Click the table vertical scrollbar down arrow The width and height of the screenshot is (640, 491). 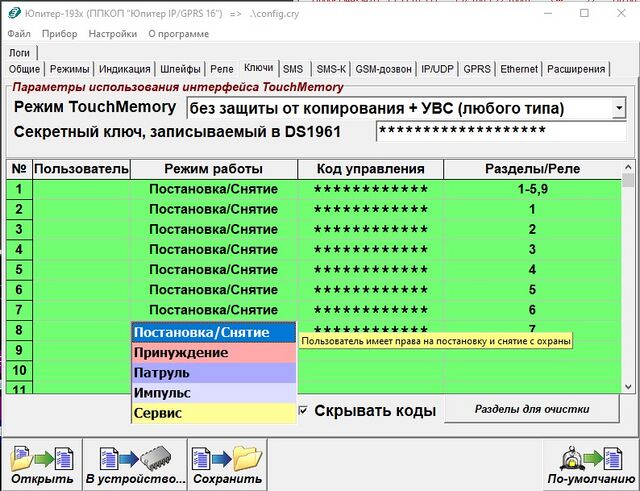coord(628,386)
